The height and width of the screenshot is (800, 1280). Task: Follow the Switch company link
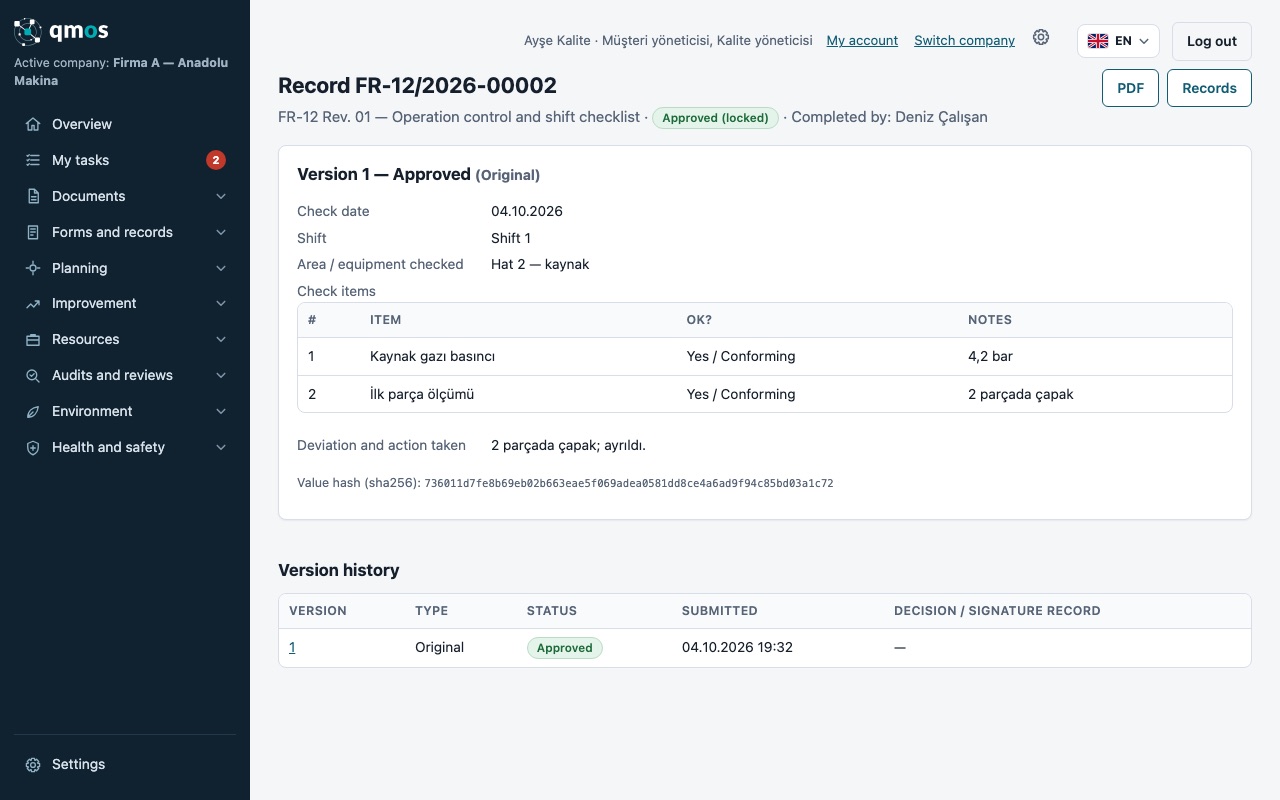[x=964, y=41]
